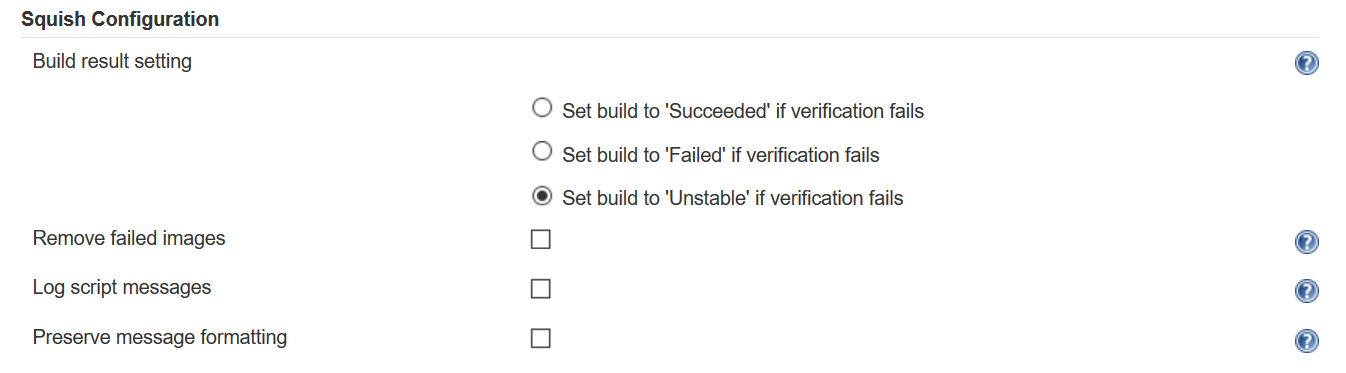Open help for Log script messages

click(1306, 291)
